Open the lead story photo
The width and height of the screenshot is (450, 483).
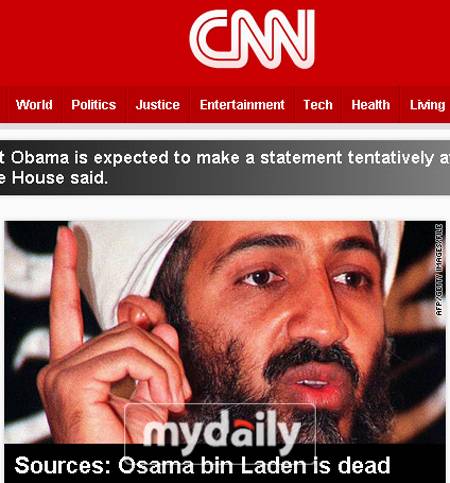click(225, 332)
